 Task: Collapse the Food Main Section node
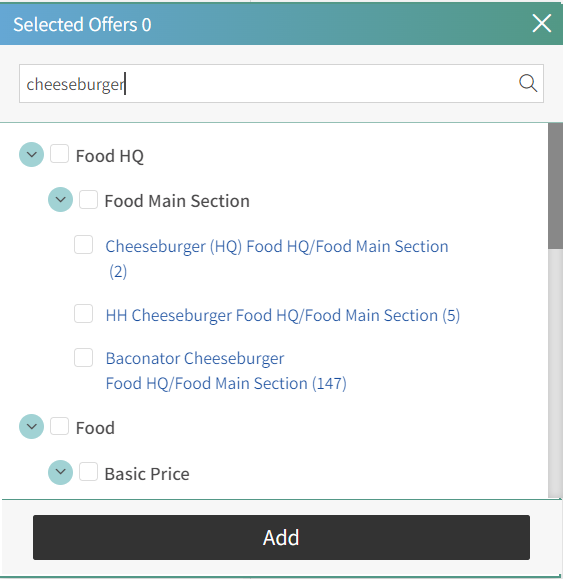(61, 199)
